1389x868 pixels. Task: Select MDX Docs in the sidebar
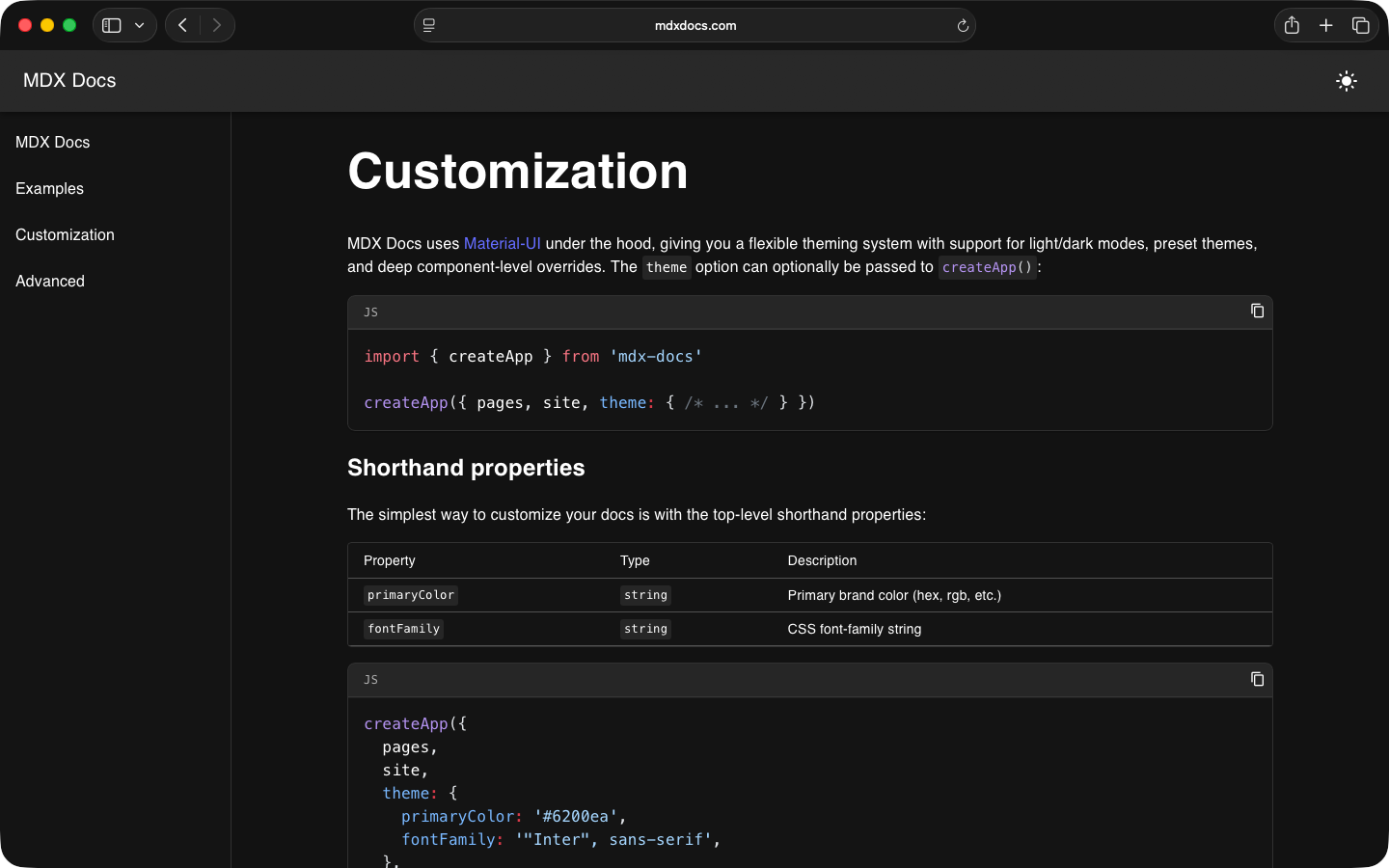52,142
